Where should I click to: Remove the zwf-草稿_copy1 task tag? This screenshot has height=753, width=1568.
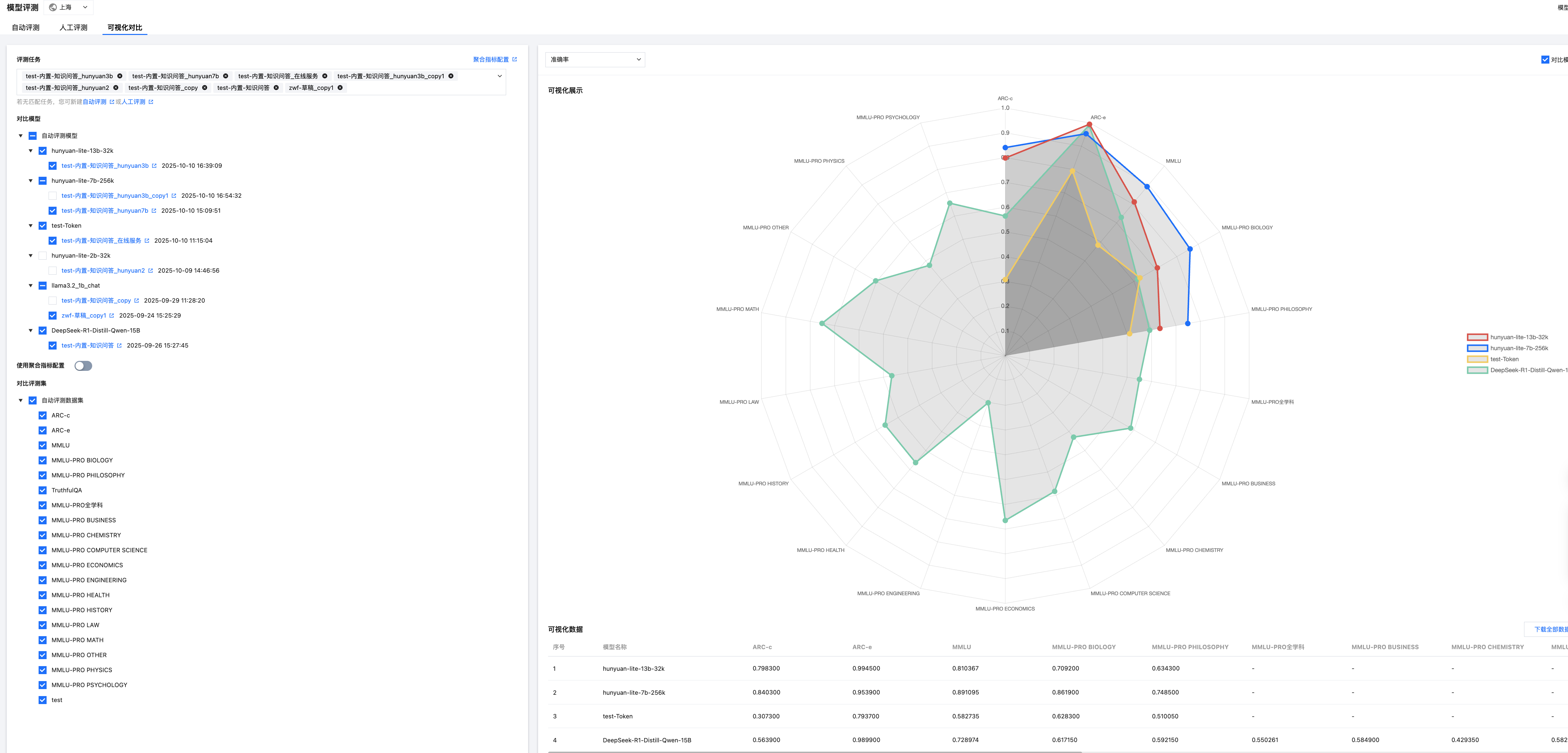(x=340, y=88)
